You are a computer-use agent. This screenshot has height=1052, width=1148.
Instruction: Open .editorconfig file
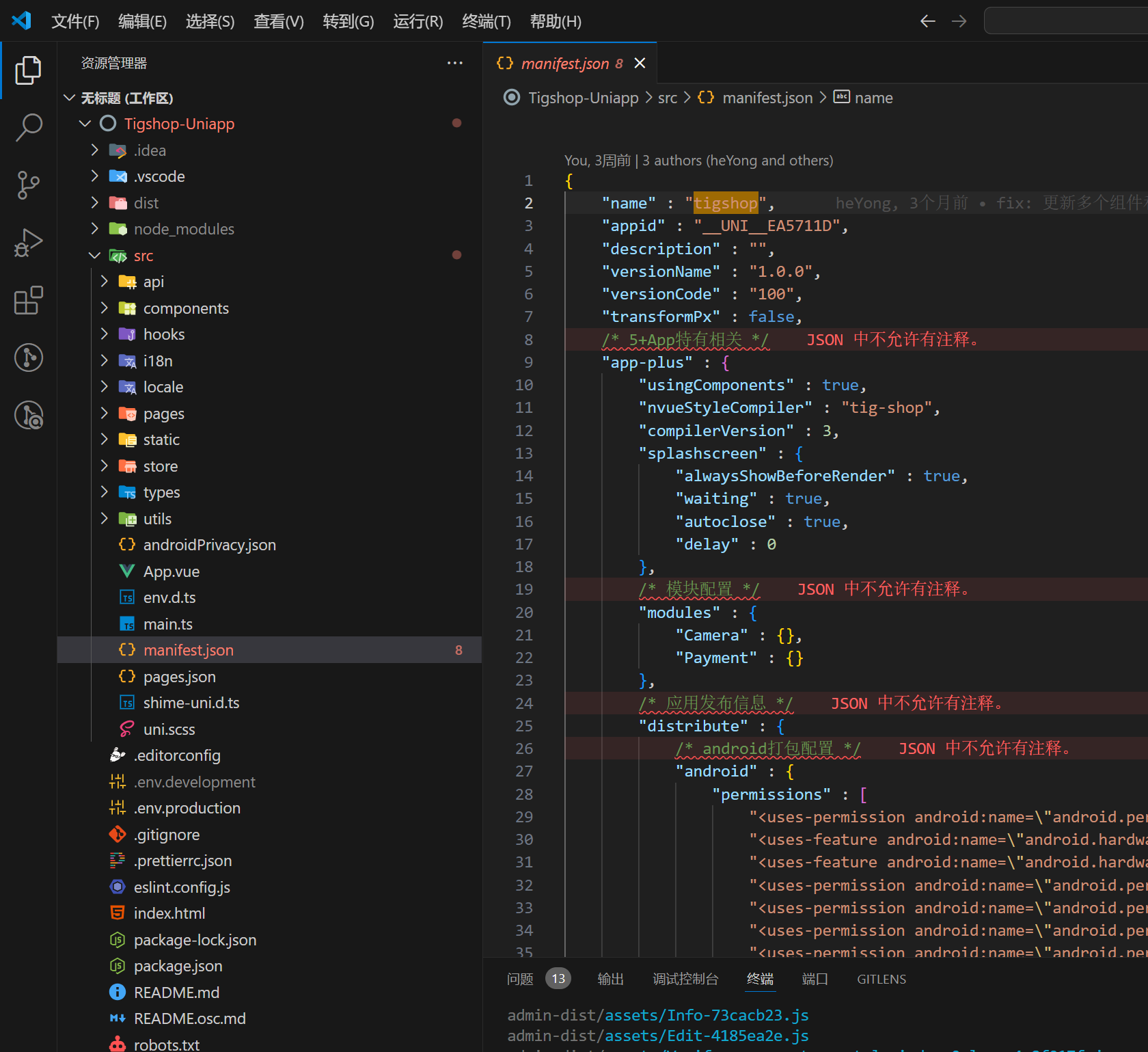pos(269,755)
